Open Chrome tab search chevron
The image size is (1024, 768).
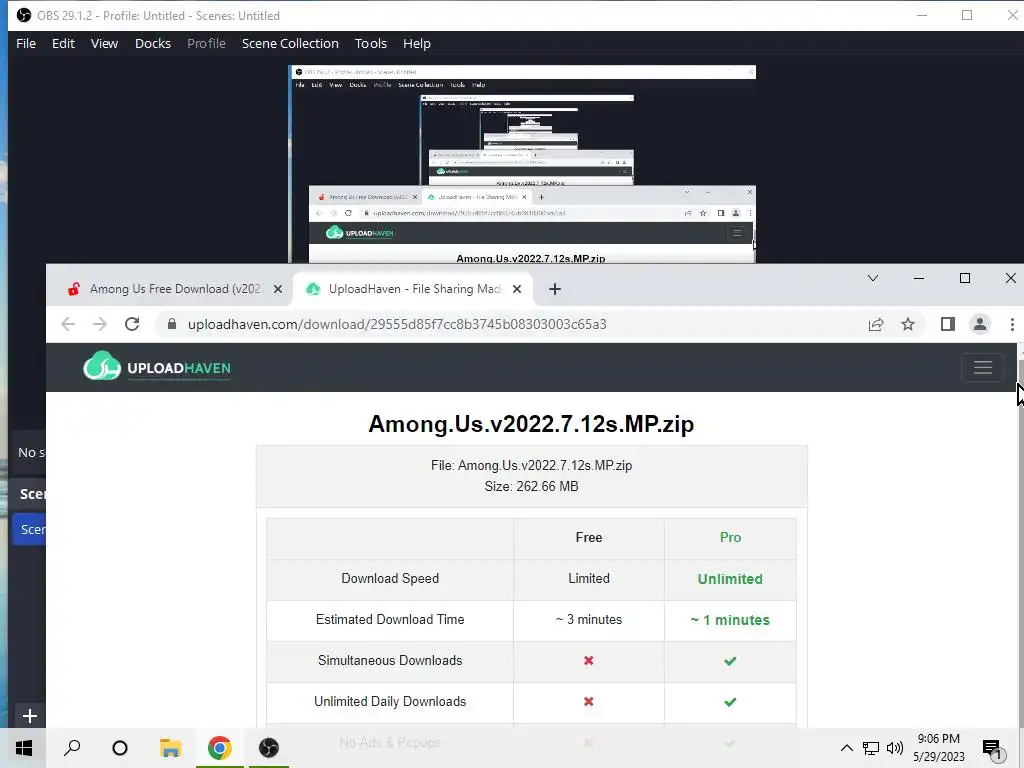pos(872,278)
